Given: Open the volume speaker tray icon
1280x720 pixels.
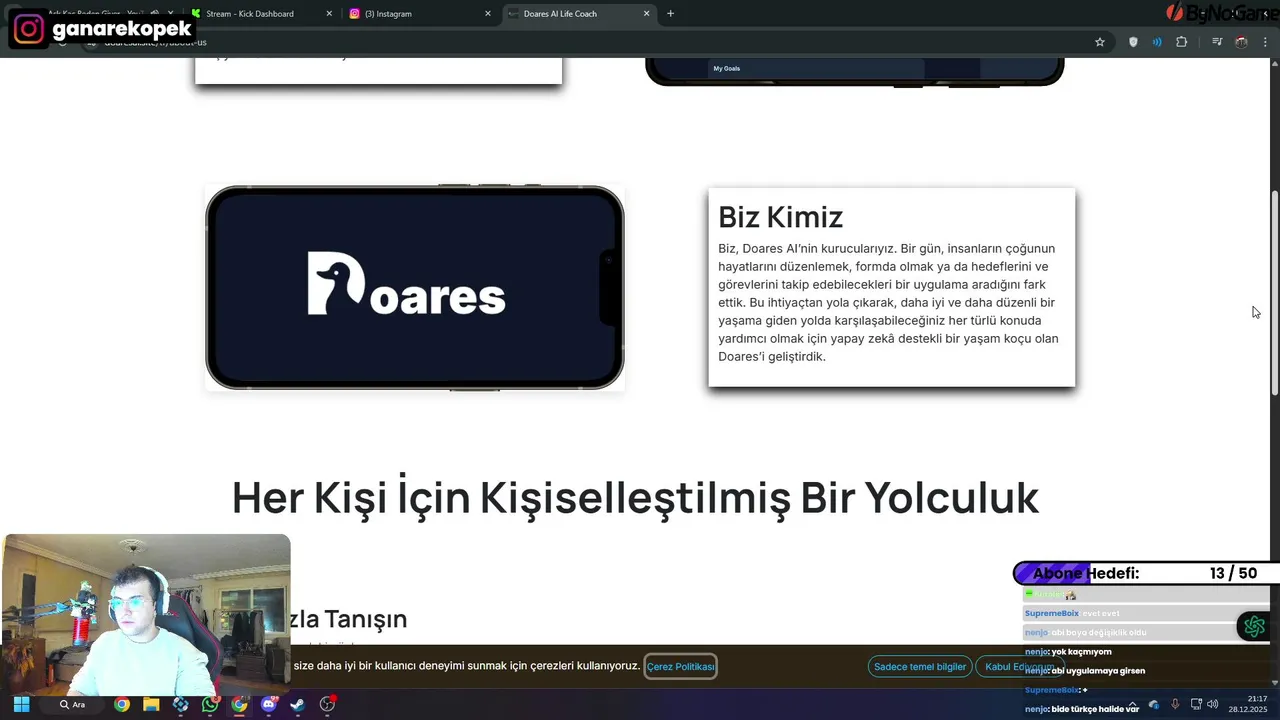Looking at the screenshot, I should click(x=1213, y=705).
